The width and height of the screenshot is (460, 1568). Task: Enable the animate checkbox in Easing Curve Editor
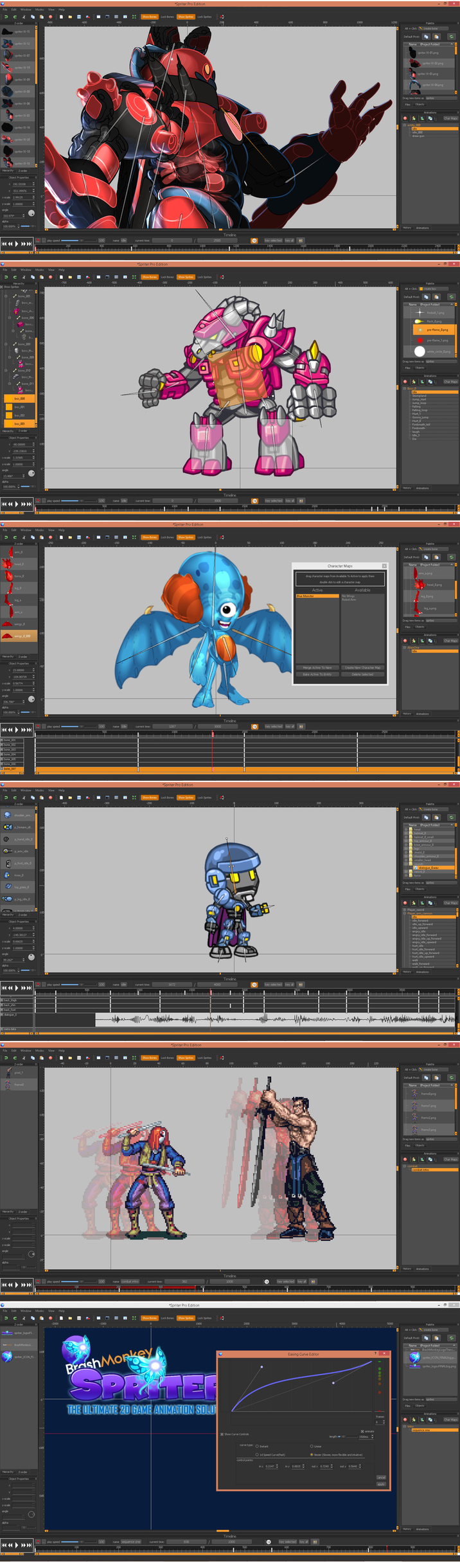pyautogui.click(x=362, y=1431)
